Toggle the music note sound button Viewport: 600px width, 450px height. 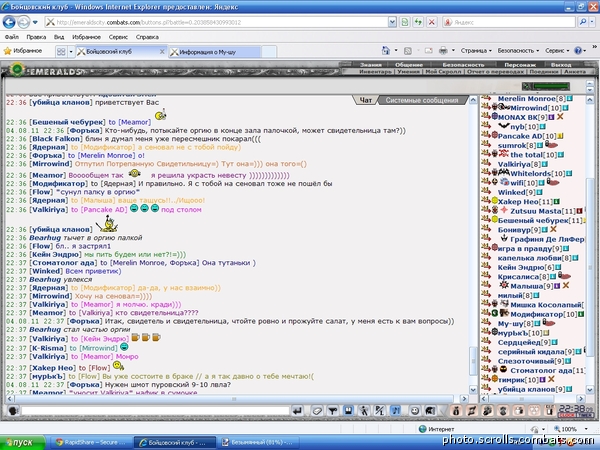pos(396,411)
